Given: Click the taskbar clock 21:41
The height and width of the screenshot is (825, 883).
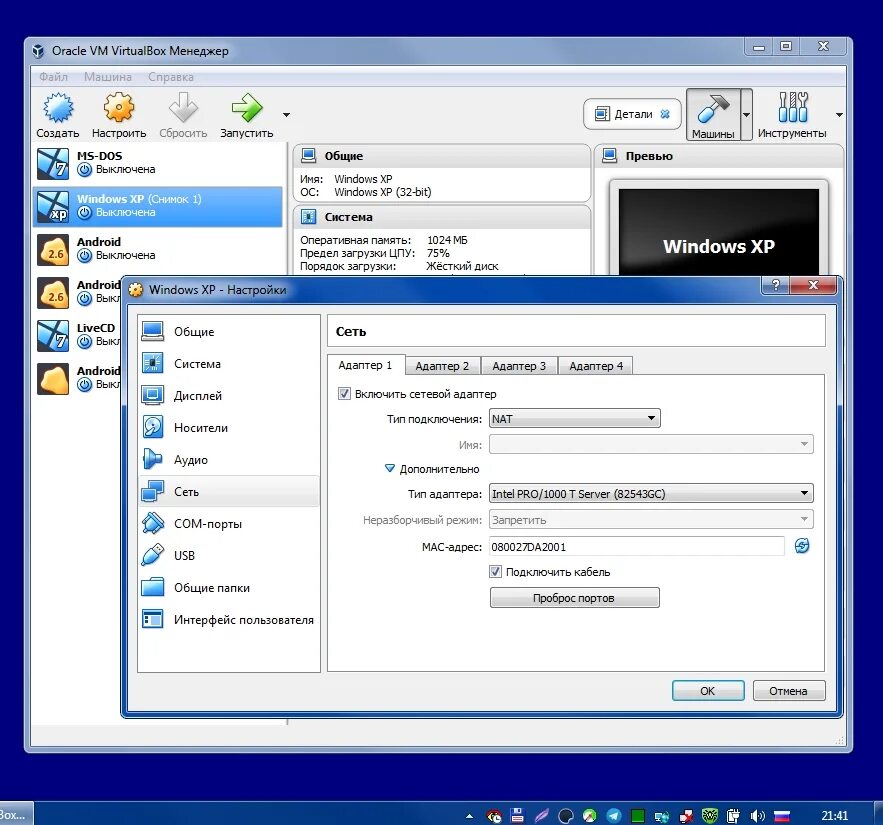Looking at the screenshot, I should pyautogui.click(x=834, y=815).
